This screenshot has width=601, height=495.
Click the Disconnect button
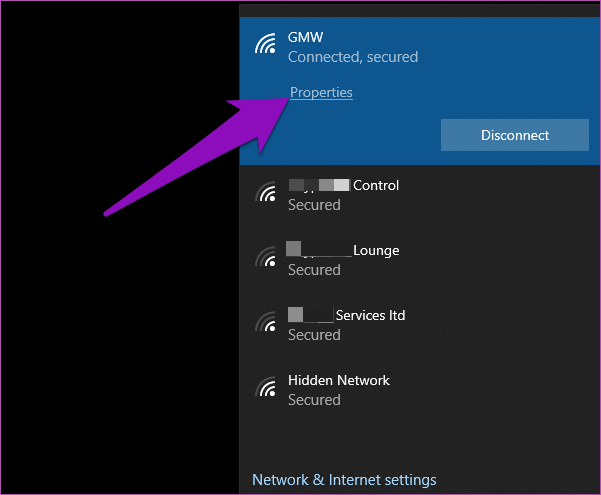pos(515,135)
